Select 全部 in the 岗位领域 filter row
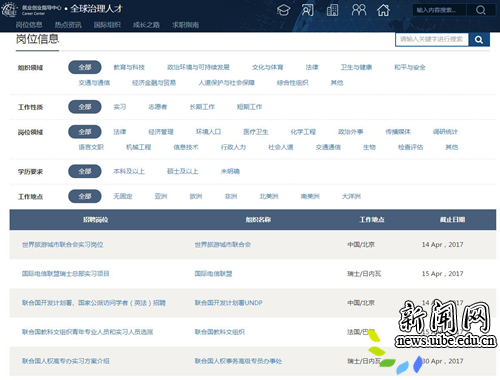 85,132
